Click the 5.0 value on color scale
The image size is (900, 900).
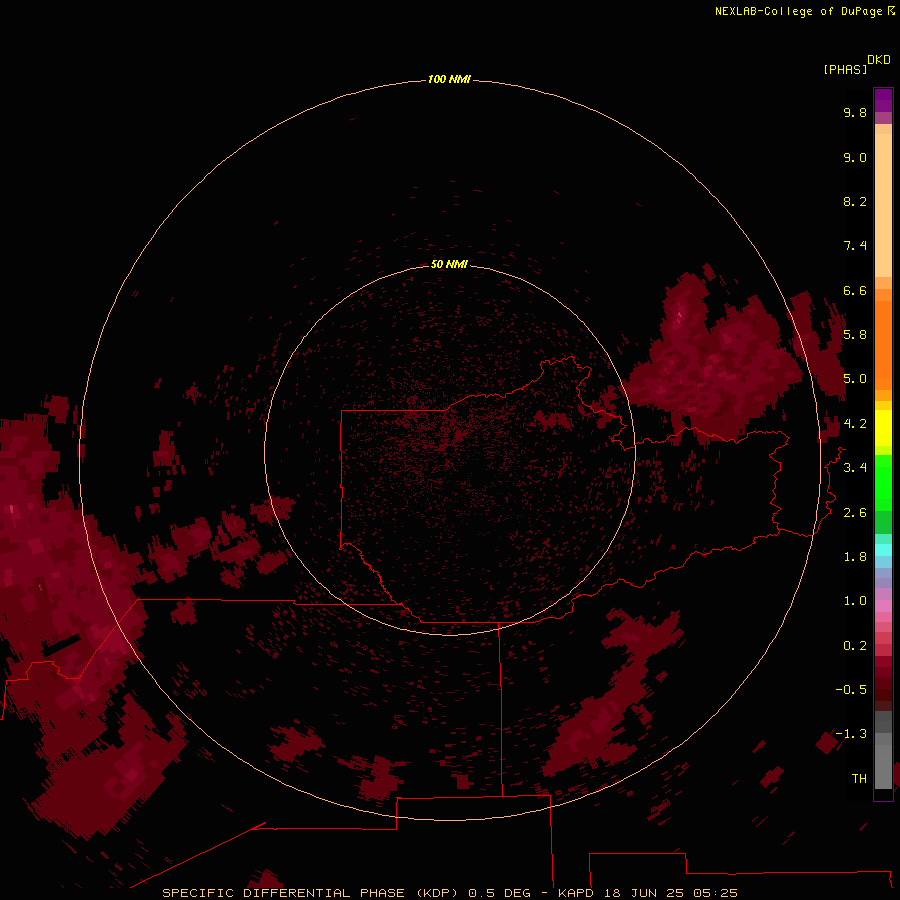[855, 379]
